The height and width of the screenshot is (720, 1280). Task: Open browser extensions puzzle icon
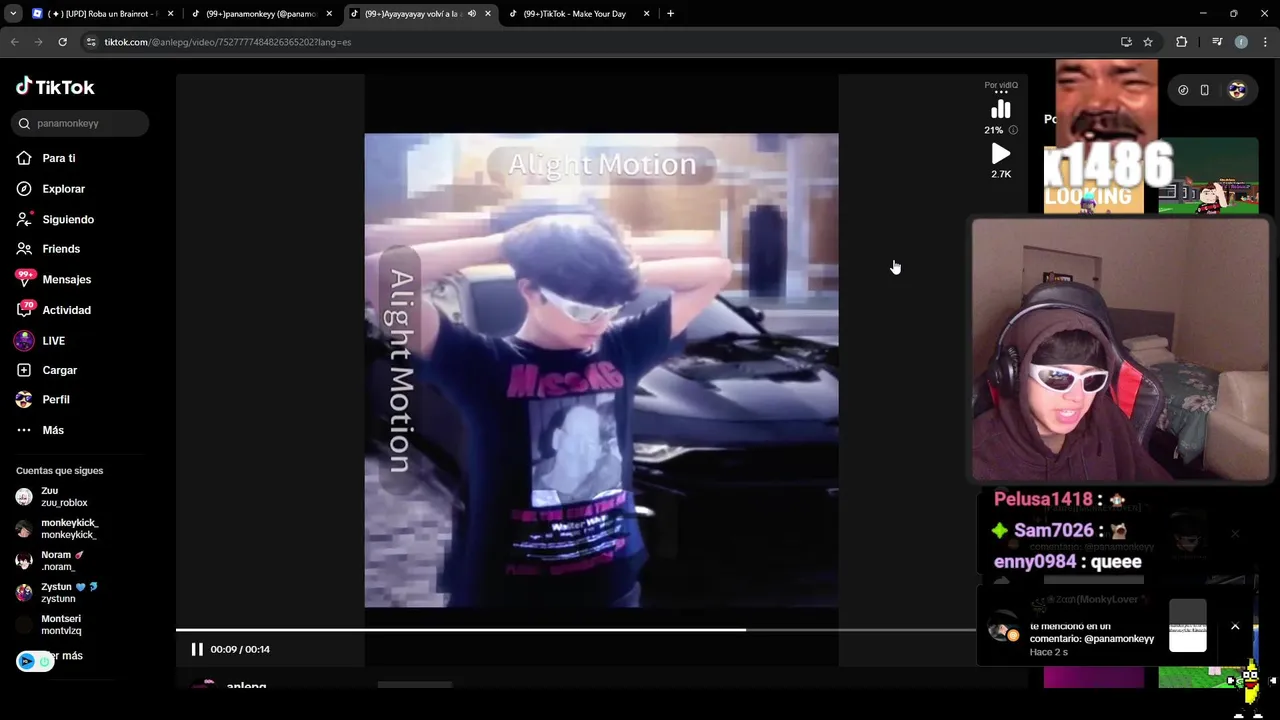tap(1182, 42)
